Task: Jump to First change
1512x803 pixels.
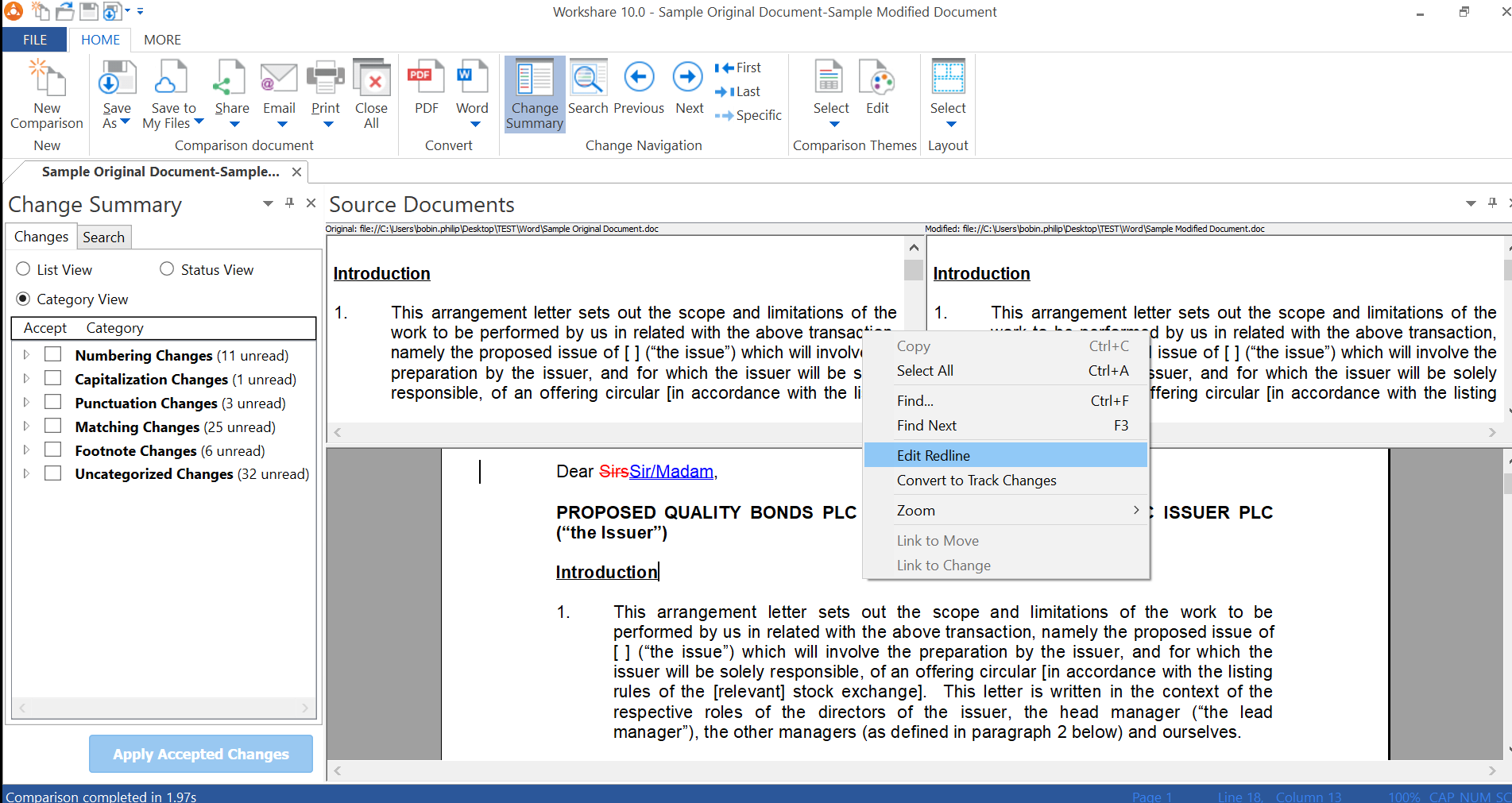Action: tap(737, 68)
